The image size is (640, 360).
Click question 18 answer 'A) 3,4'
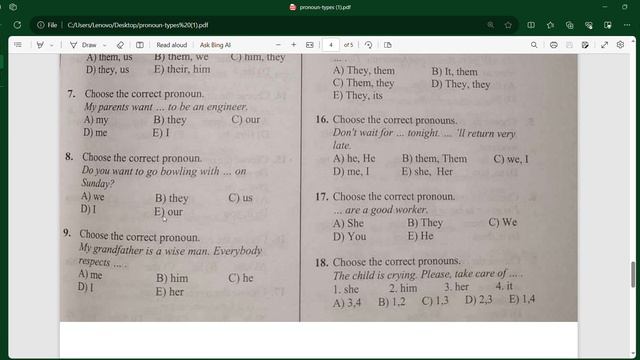347,302
